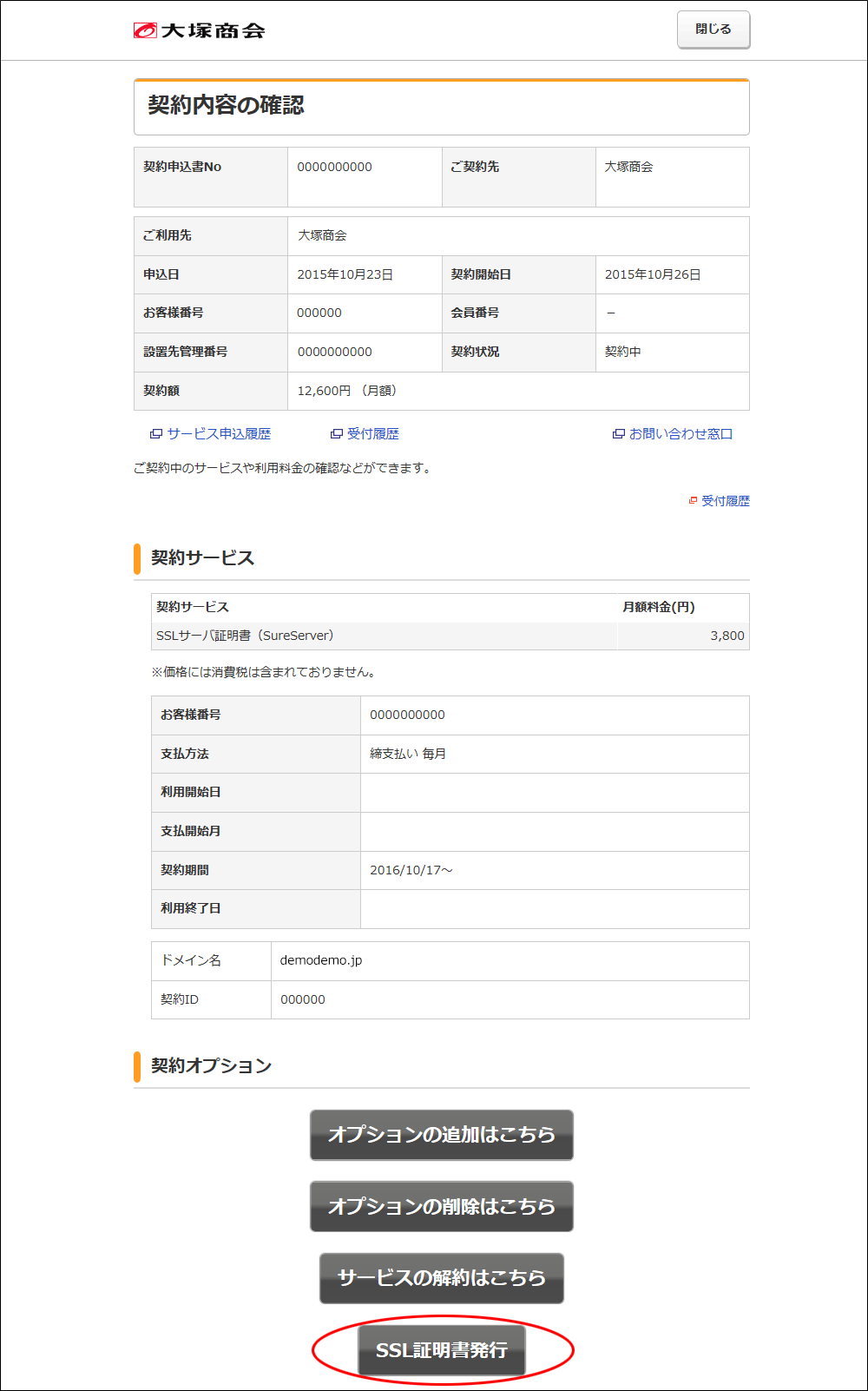
Task: Select the 支払開始月 row label
Action: tap(191, 831)
